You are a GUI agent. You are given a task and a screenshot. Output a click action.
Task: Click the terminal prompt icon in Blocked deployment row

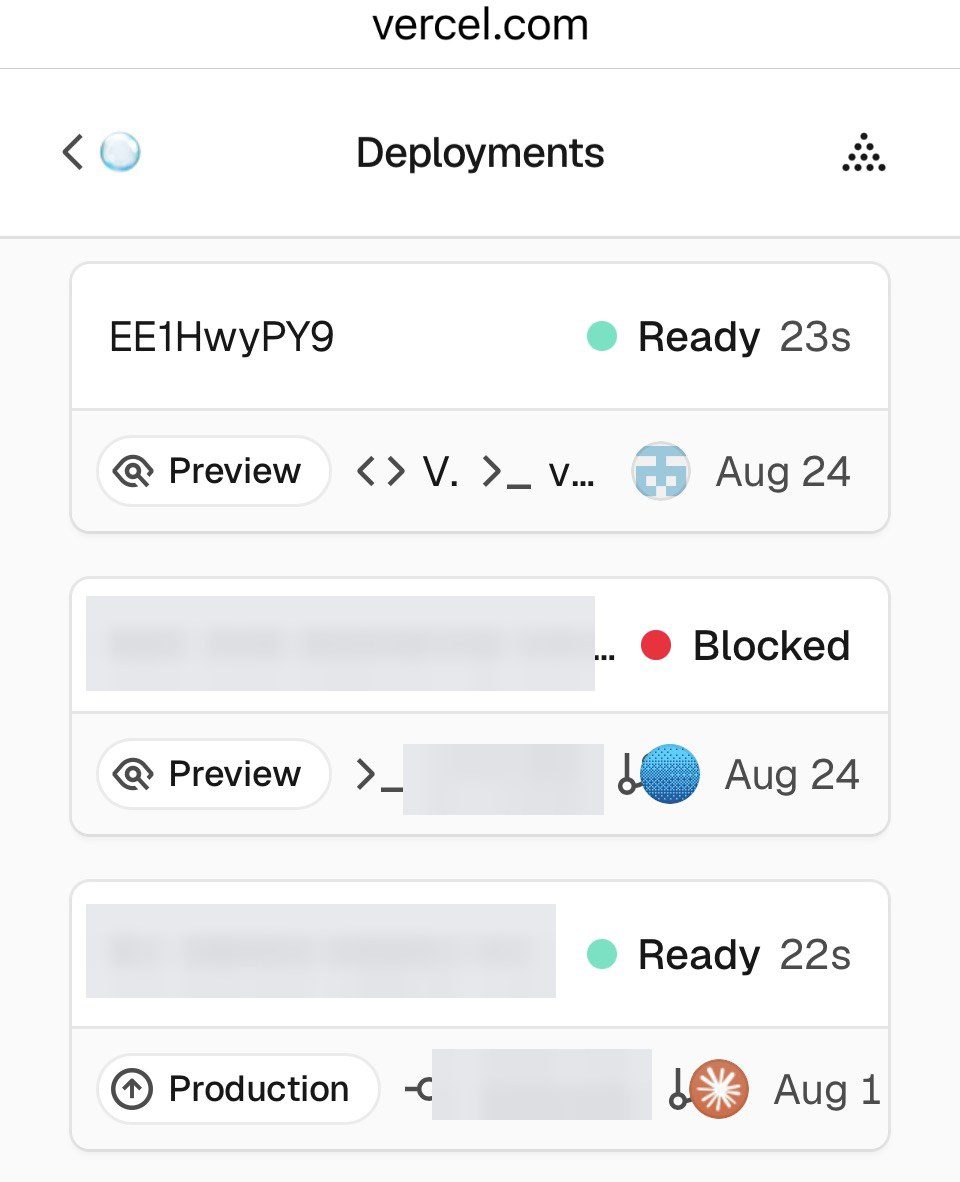click(x=378, y=775)
